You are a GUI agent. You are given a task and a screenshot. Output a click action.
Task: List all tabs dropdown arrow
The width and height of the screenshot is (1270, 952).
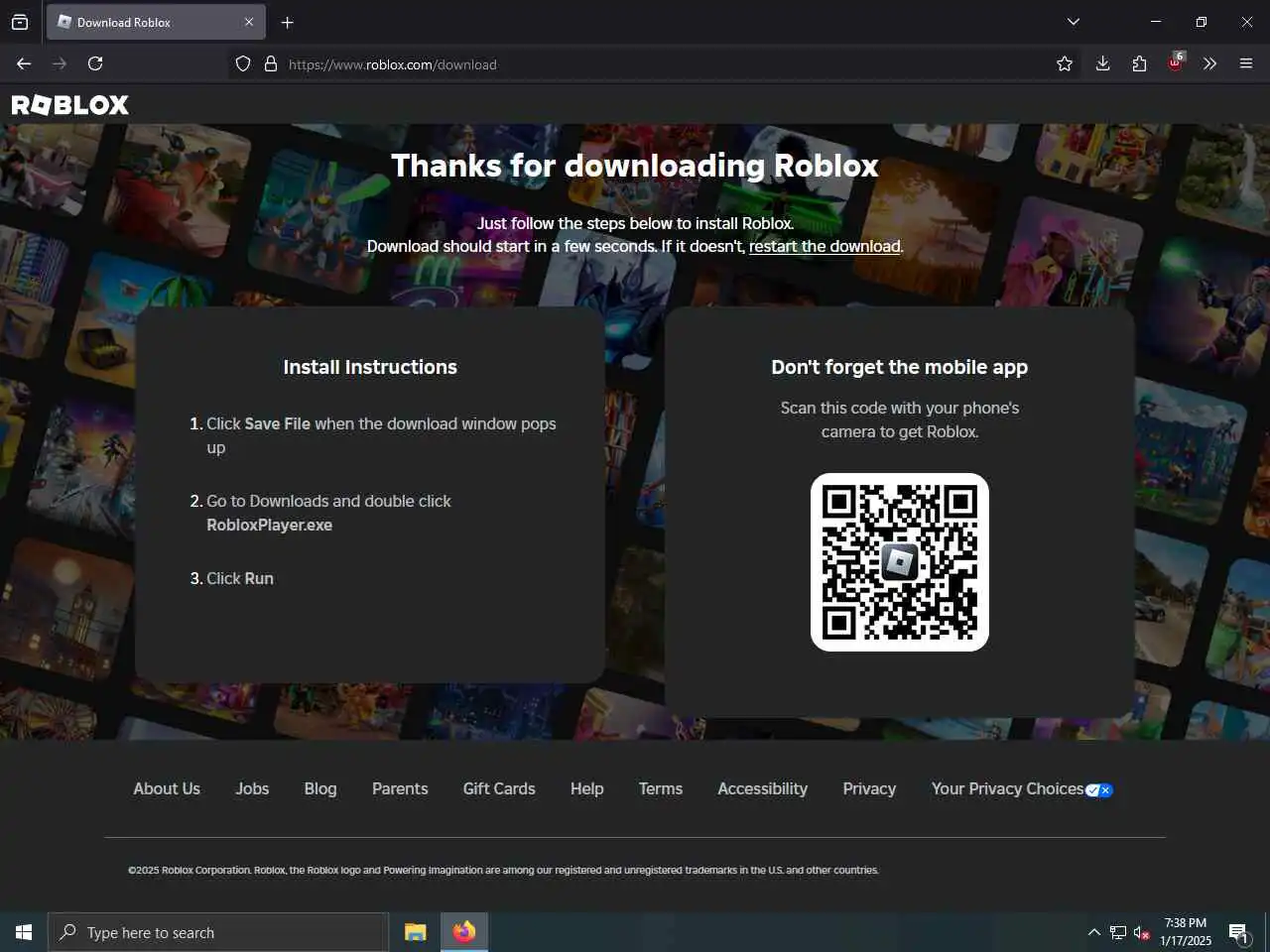[x=1074, y=22]
